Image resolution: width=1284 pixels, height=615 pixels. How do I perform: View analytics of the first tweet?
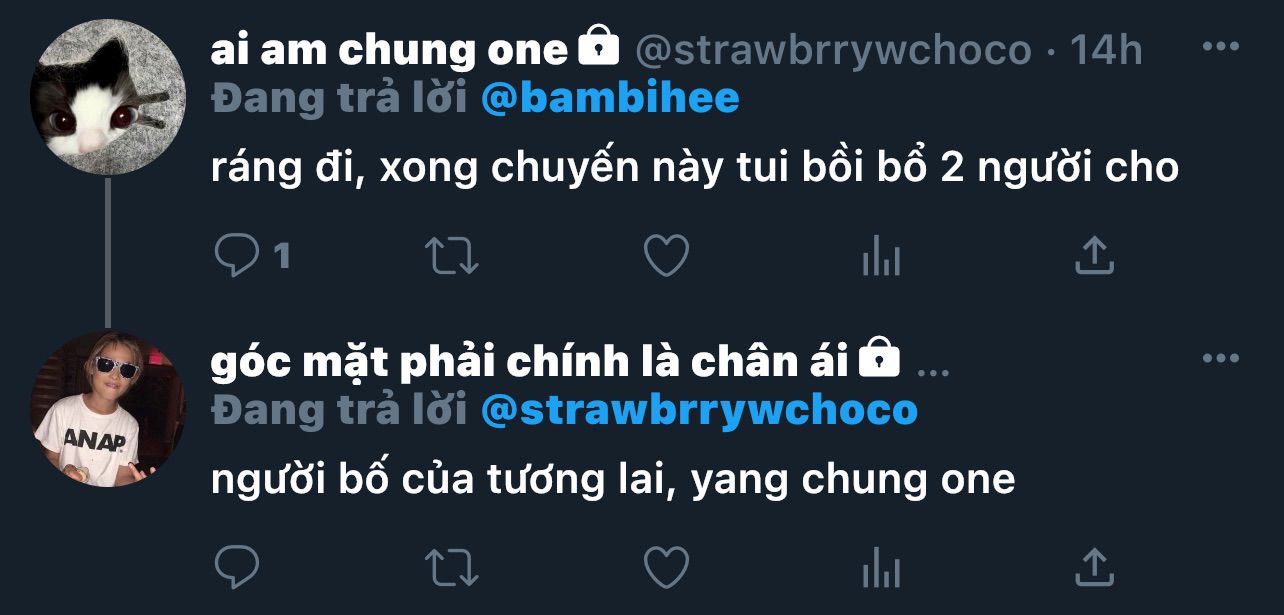tap(881, 258)
